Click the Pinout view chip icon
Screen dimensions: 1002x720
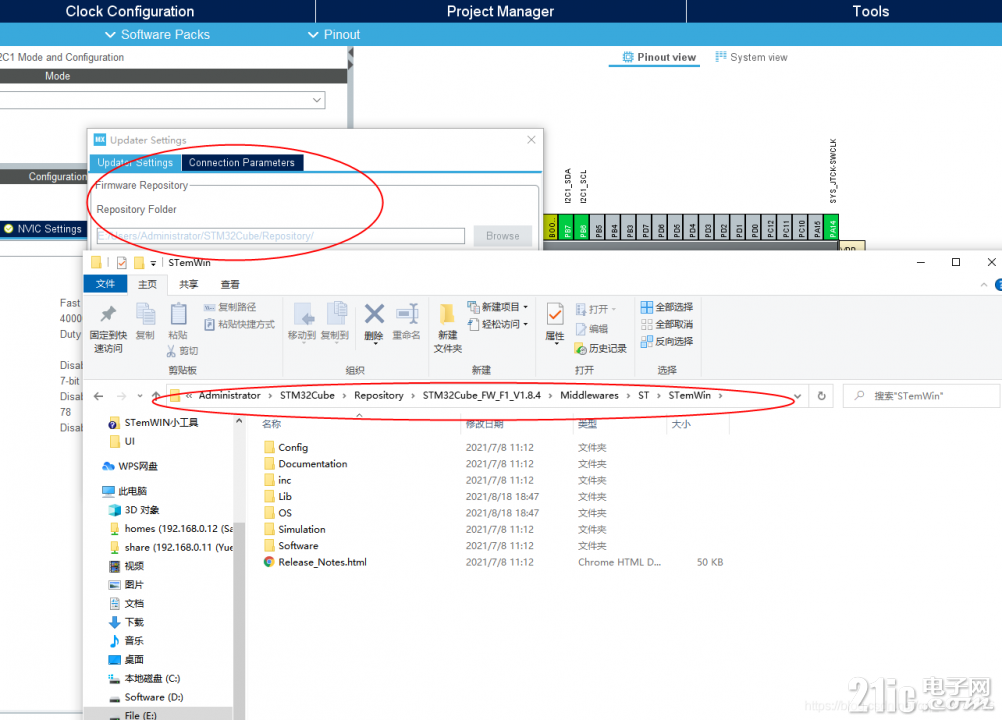click(x=628, y=57)
